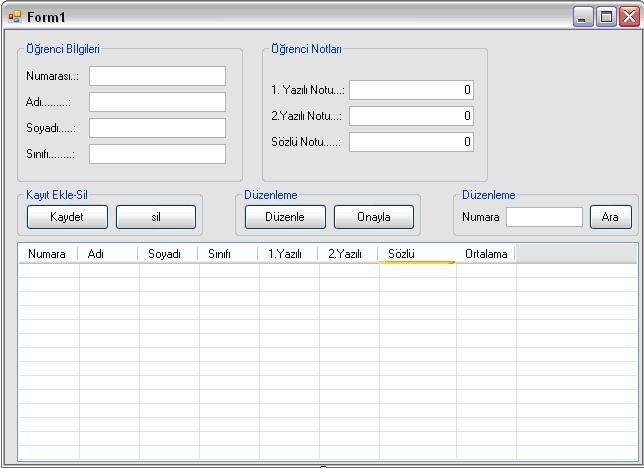Select the Sözlü Notu field

[x=411, y=142]
